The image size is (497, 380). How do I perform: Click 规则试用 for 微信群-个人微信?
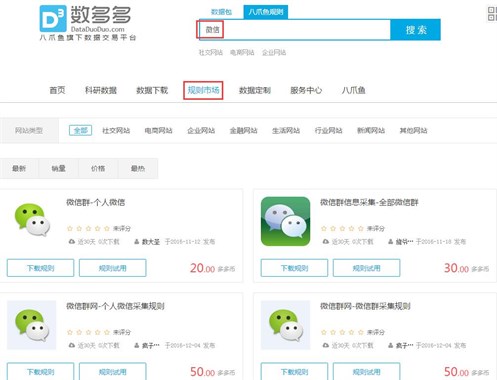click(x=113, y=268)
